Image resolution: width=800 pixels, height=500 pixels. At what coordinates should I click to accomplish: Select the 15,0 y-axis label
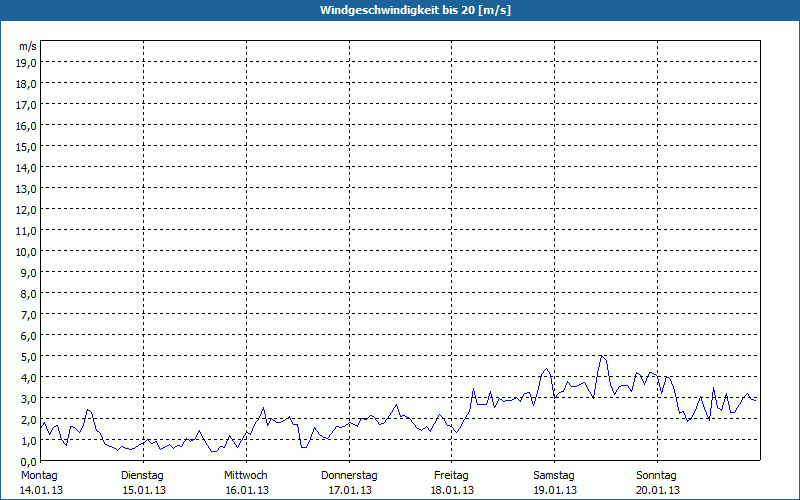[x=26, y=147]
